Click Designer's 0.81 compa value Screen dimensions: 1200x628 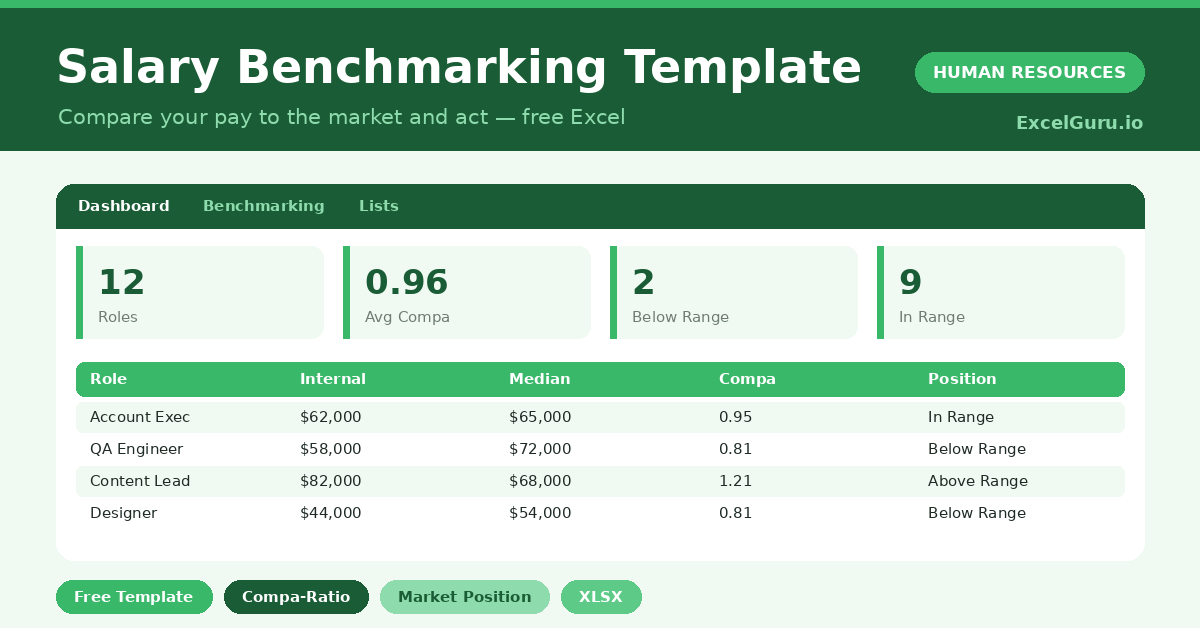[736, 513]
